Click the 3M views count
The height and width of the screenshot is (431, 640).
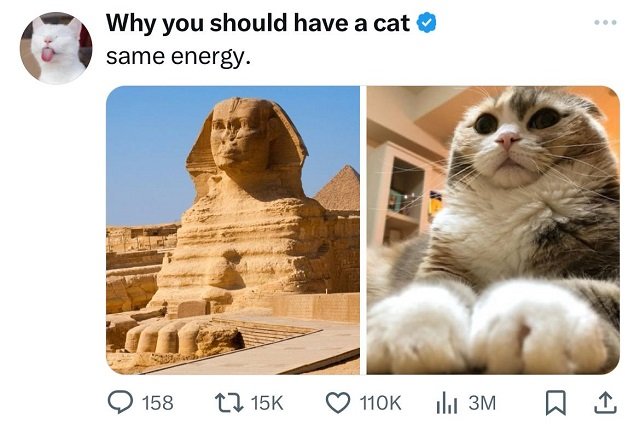[482, 403]
